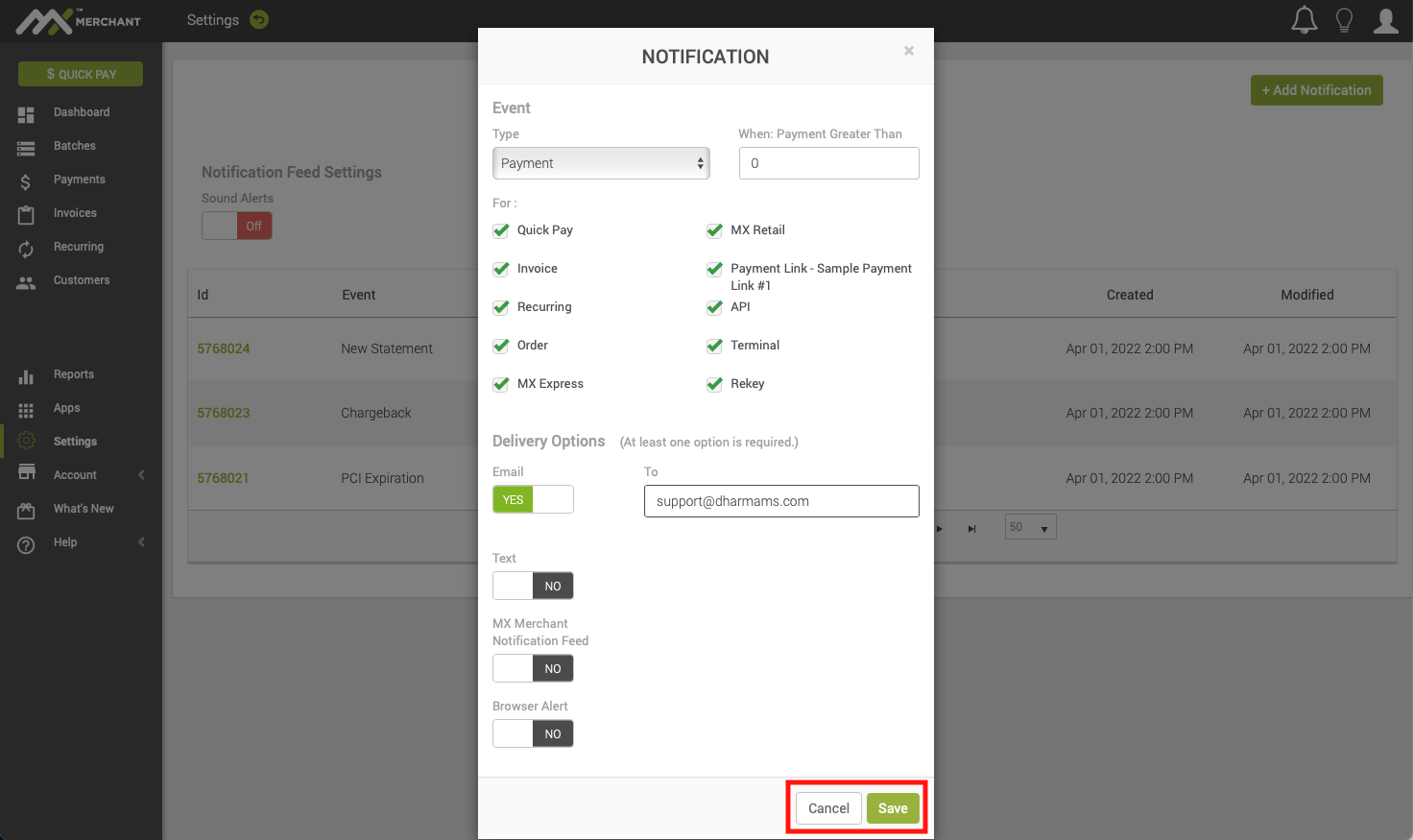Change the page size from 50
Image resolution: width=1413 pixels, height=840 pixels.
pyautogui.click(x=1030, y=526)
